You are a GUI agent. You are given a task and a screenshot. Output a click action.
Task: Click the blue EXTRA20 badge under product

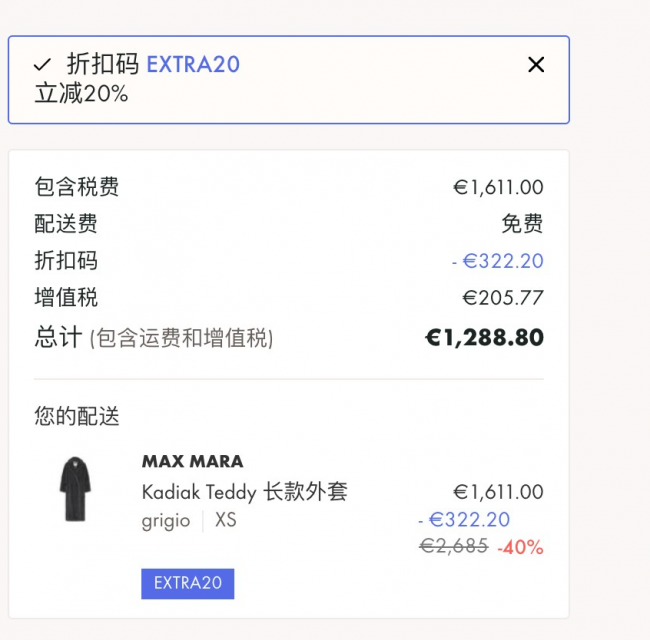188,584
